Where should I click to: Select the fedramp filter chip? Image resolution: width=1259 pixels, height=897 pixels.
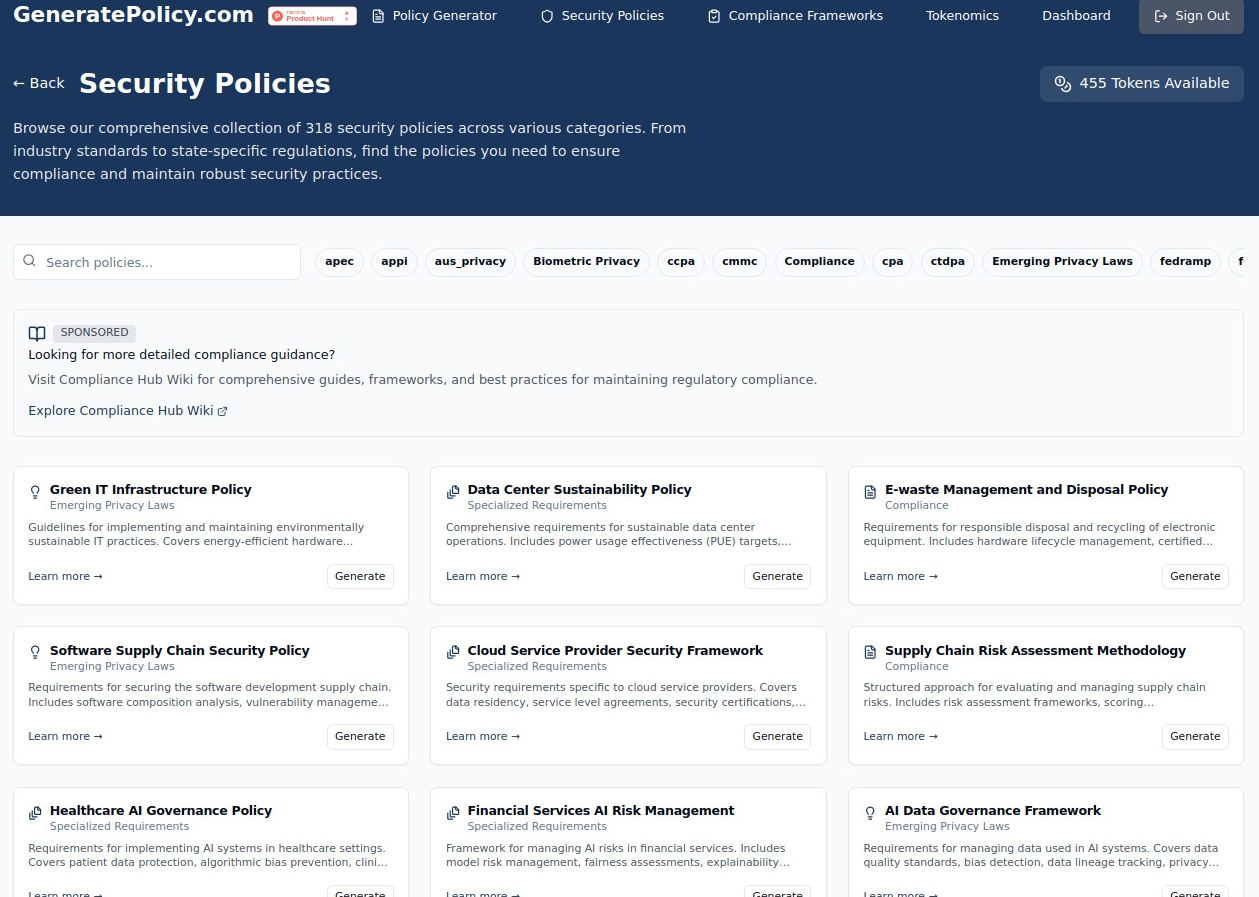click(1185, 262)
